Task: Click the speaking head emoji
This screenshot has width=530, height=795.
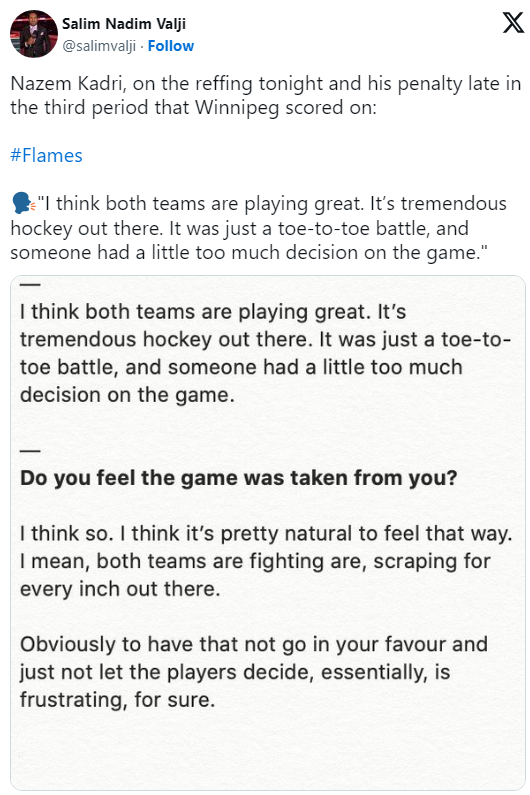Action: (23, 203)
